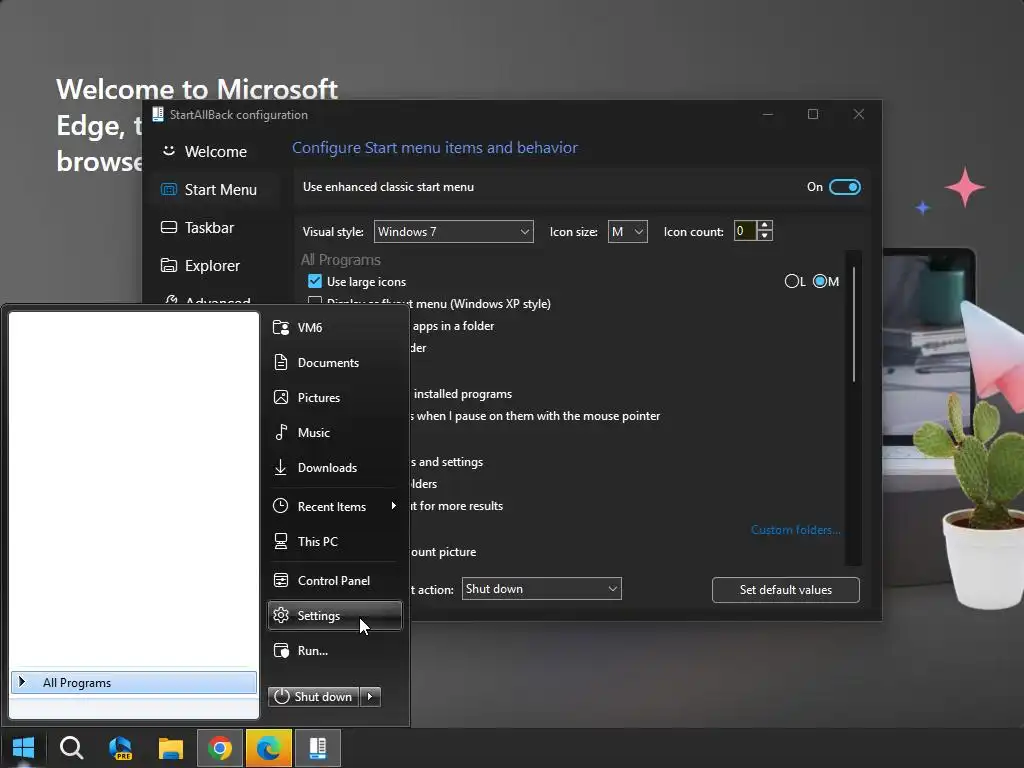Decrease Icon count with down arrow
Image resolution: width=1024 pixels, height=768 pixels.
pyautogui.click(x=765, y=236)
